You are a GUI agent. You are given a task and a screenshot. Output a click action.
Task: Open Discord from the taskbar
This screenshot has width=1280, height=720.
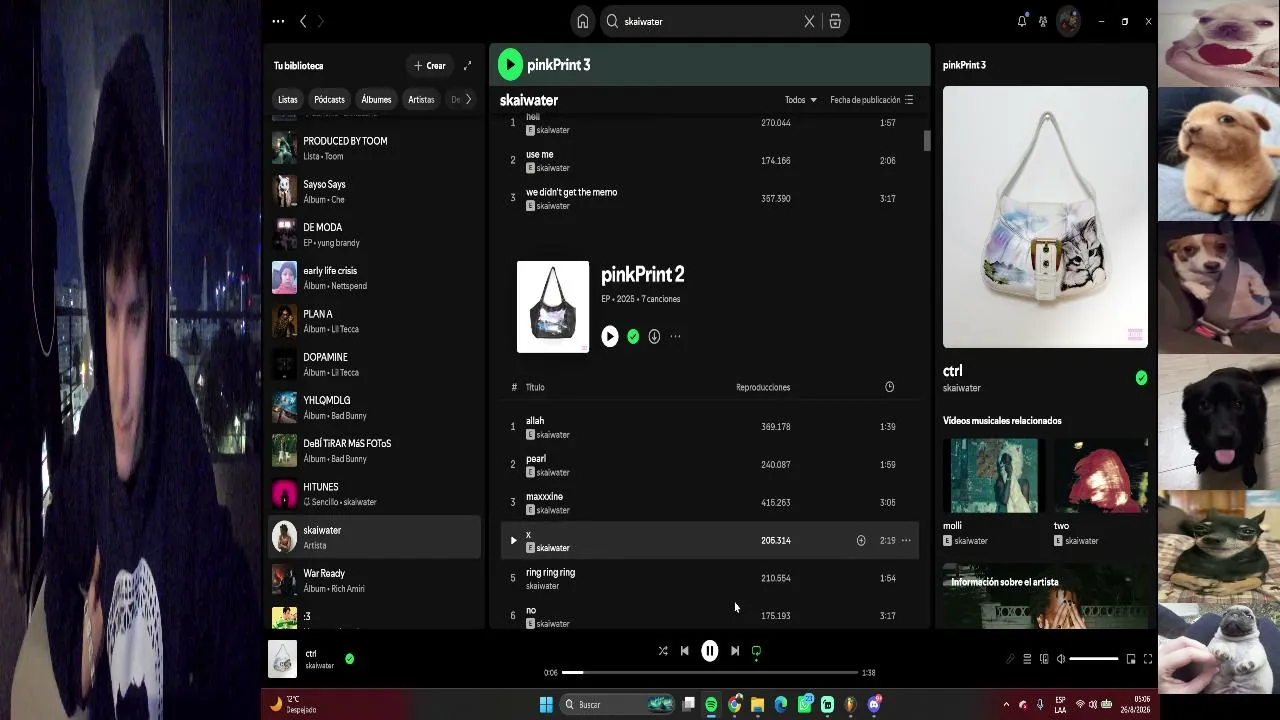[x=875, y=705]
